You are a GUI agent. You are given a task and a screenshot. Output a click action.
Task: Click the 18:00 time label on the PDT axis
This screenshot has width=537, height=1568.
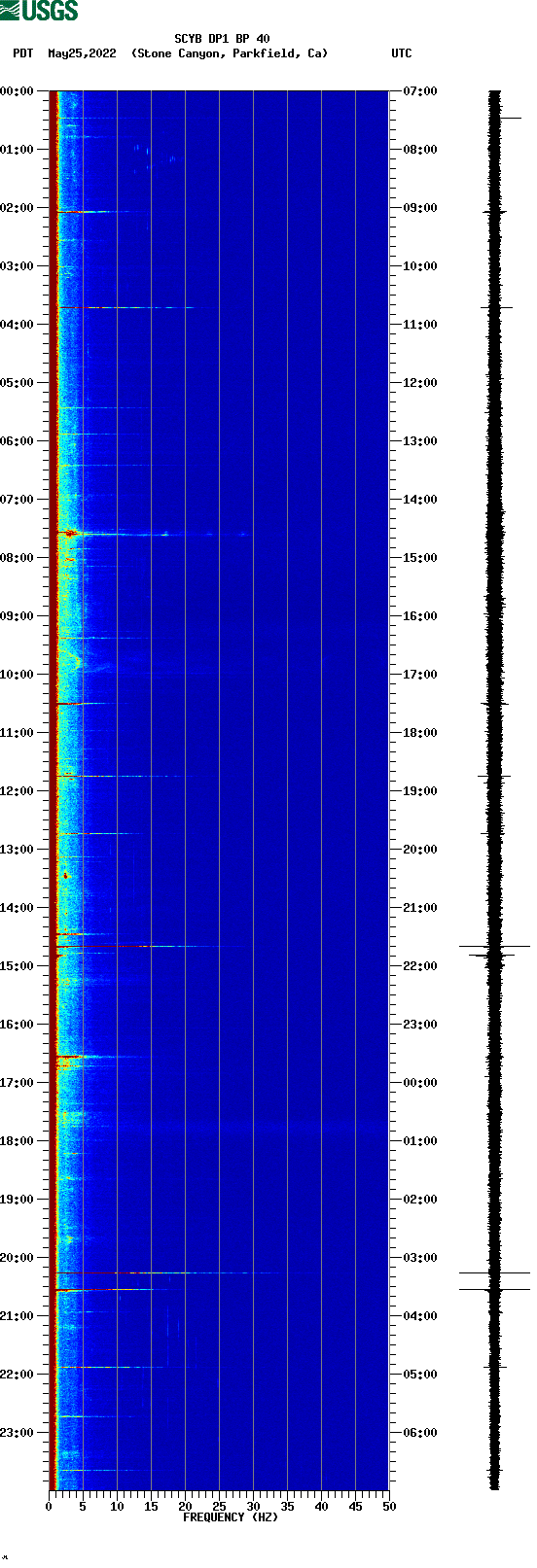coord(18,1141)
